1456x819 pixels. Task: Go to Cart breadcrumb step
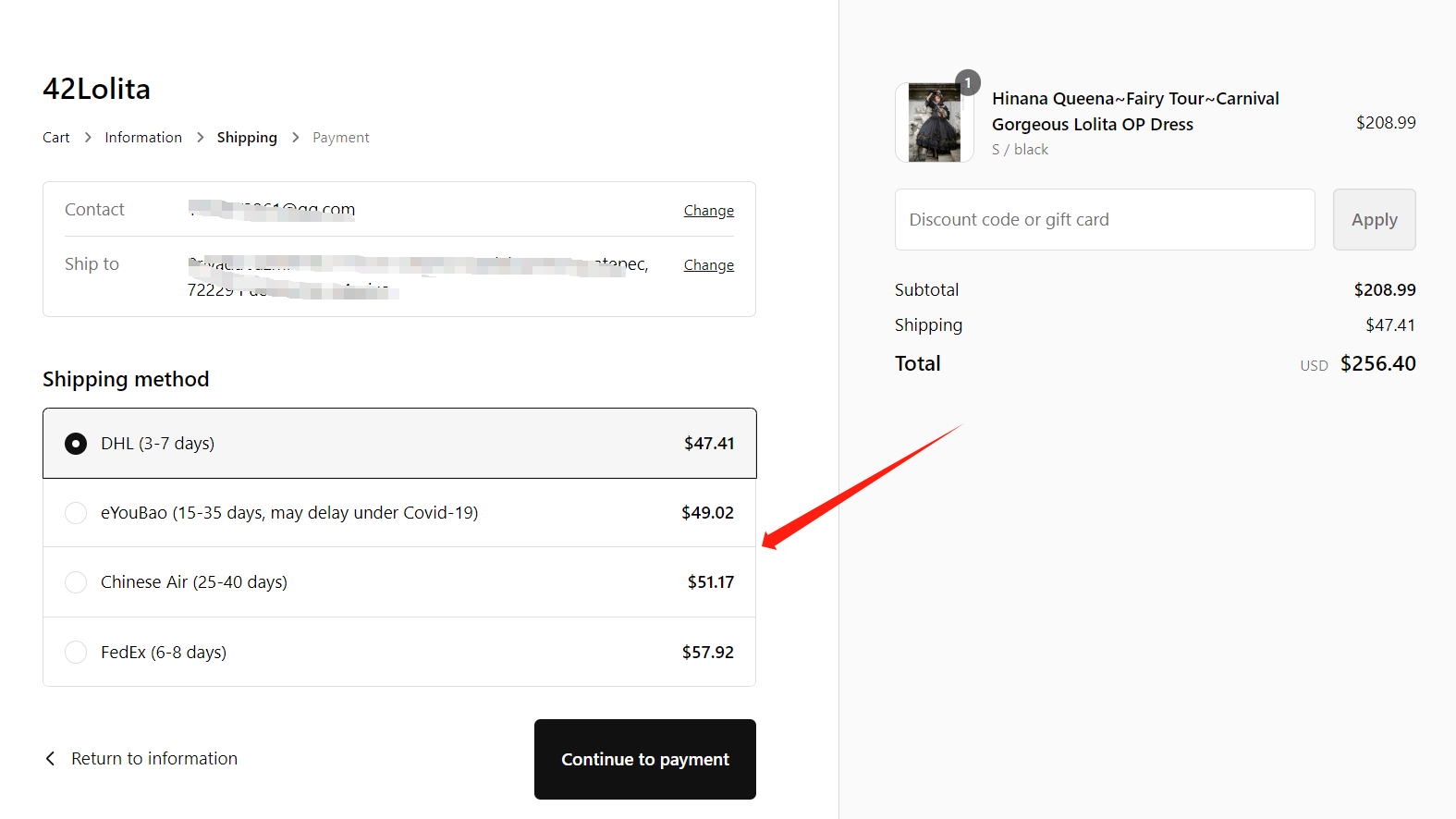coord(56,138)
